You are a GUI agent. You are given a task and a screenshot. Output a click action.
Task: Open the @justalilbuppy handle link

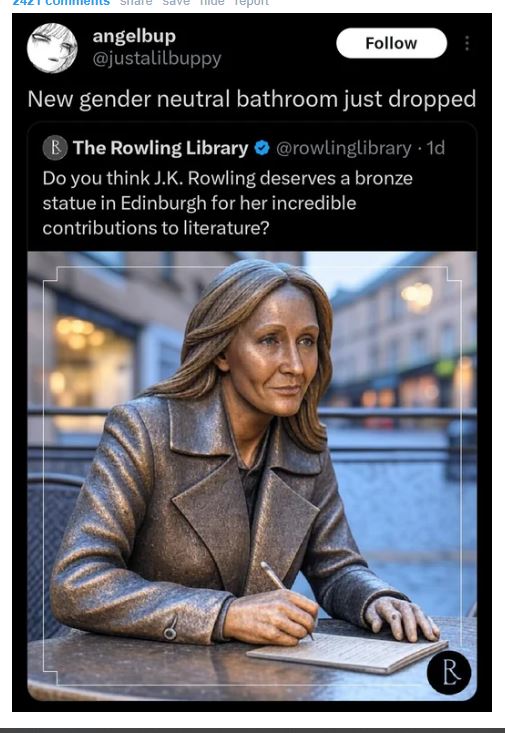coord(157,59)
